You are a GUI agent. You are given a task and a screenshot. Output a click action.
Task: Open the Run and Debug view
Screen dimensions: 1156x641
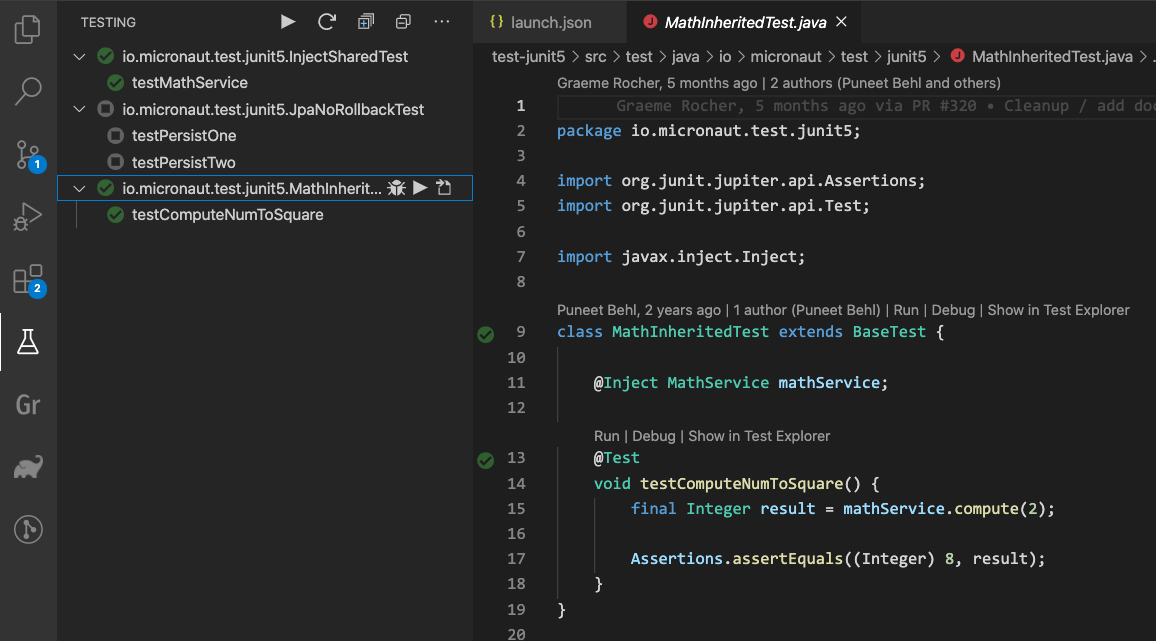click(x=28, y=217)
